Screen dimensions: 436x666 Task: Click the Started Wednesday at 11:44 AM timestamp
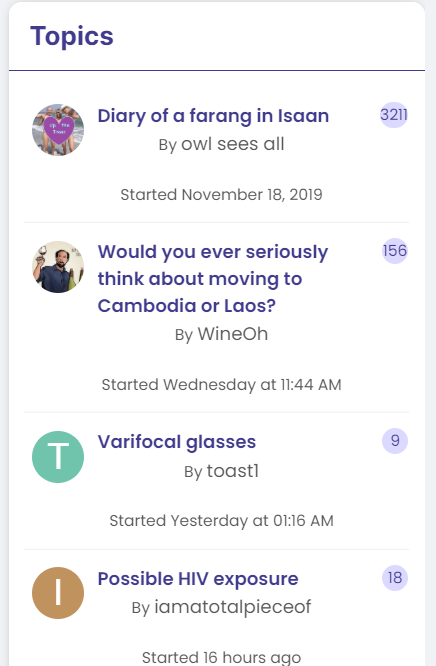[x=221, y=385]
